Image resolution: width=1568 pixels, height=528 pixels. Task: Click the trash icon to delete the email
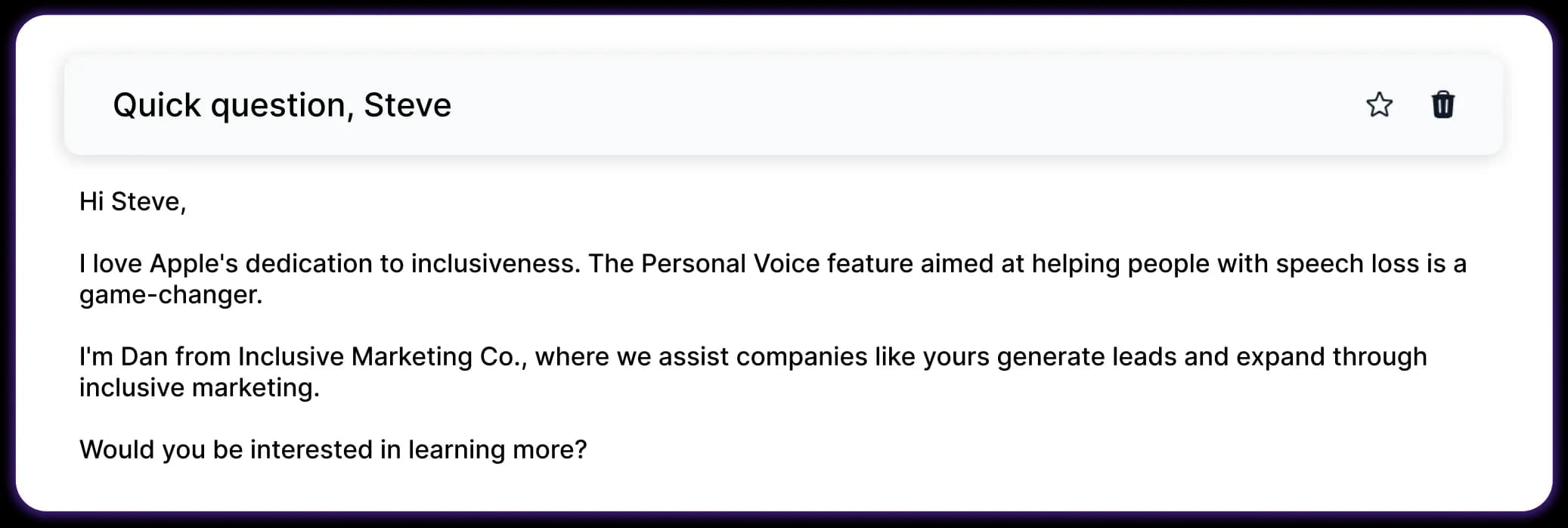pos(1442,105)
